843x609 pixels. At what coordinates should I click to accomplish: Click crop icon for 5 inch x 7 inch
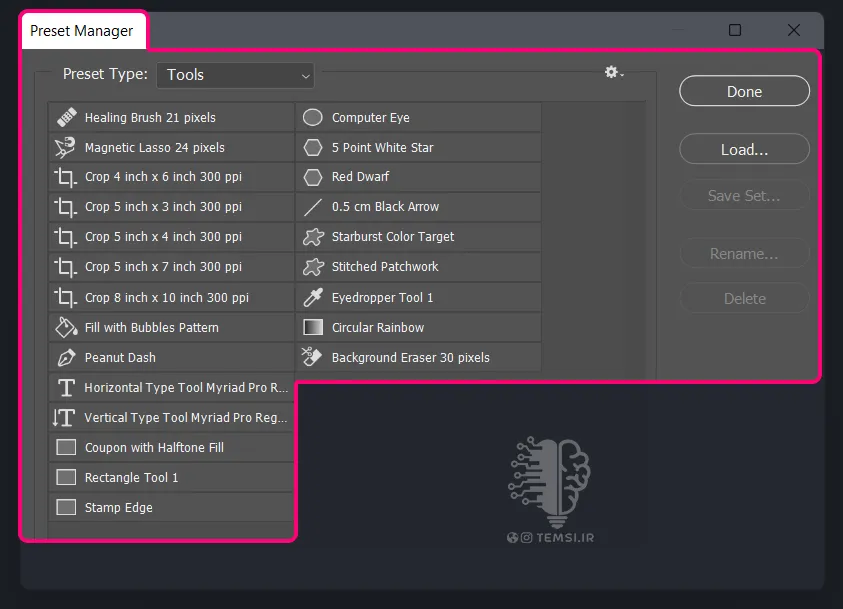coord(66,267)
